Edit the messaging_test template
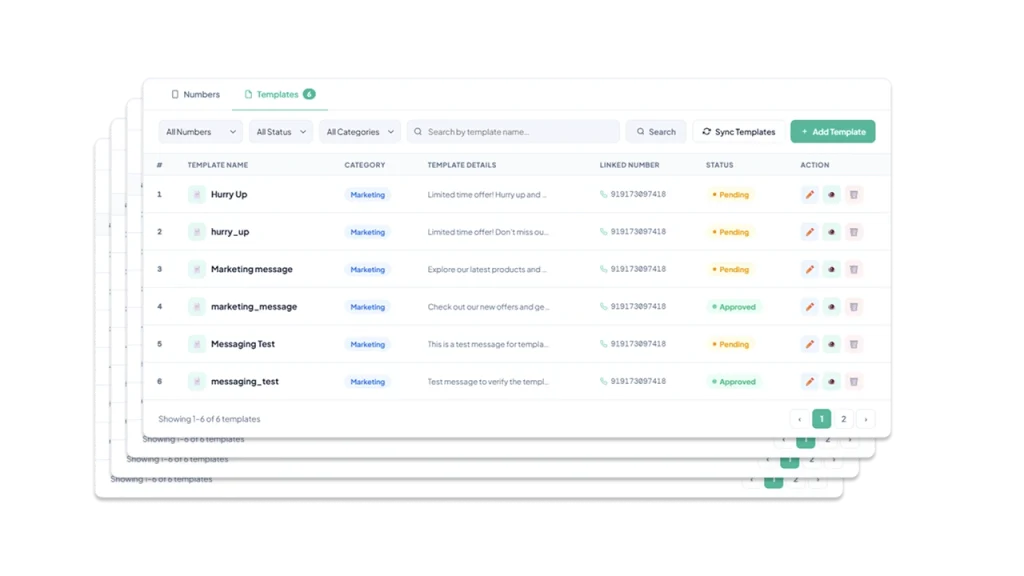 click(x=809, y=382)
